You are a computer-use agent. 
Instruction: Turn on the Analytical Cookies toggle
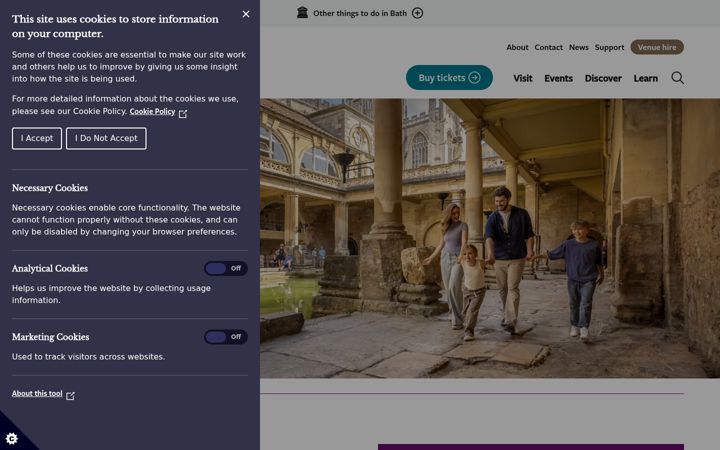coord(225,269)
